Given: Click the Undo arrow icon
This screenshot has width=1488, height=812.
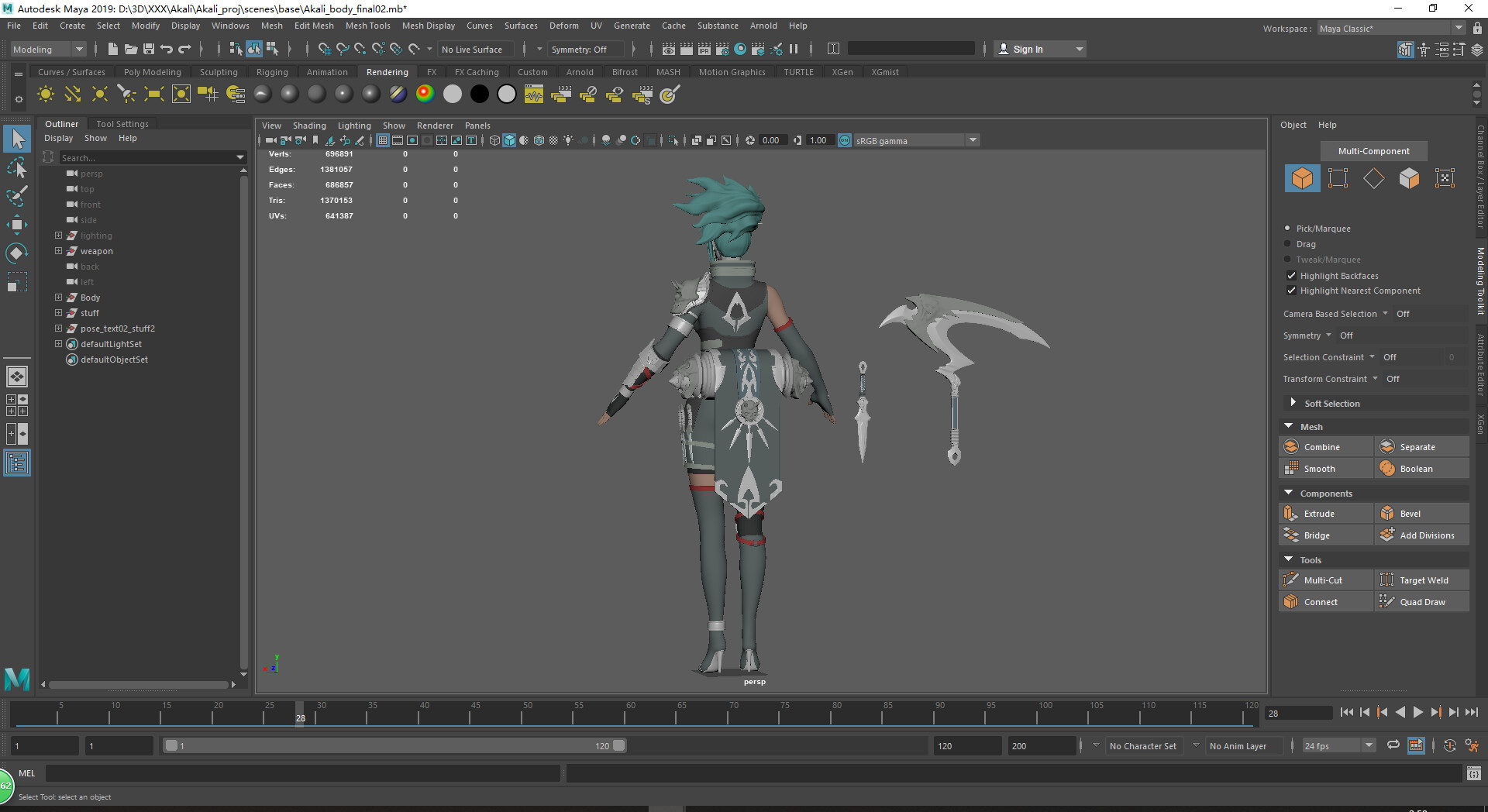Looking at the screenshot, I should click(167, 49).
